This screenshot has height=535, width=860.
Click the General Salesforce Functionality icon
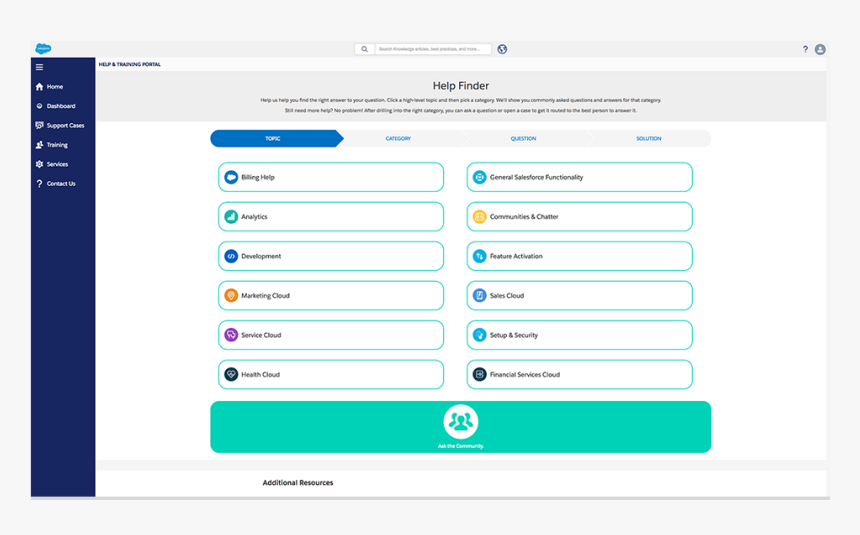point(480,177)
